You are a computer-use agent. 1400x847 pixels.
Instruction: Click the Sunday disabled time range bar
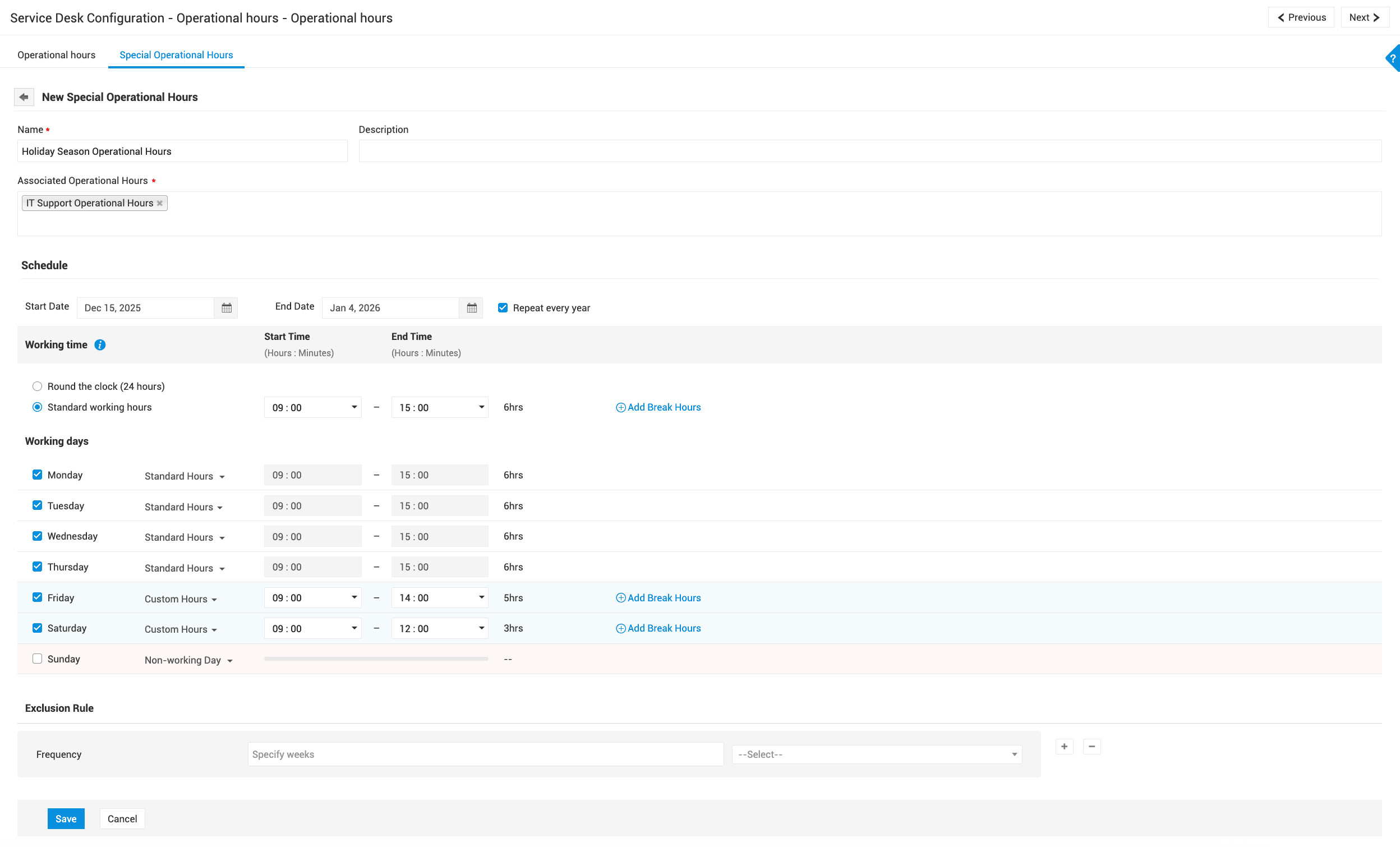(376, 659)
